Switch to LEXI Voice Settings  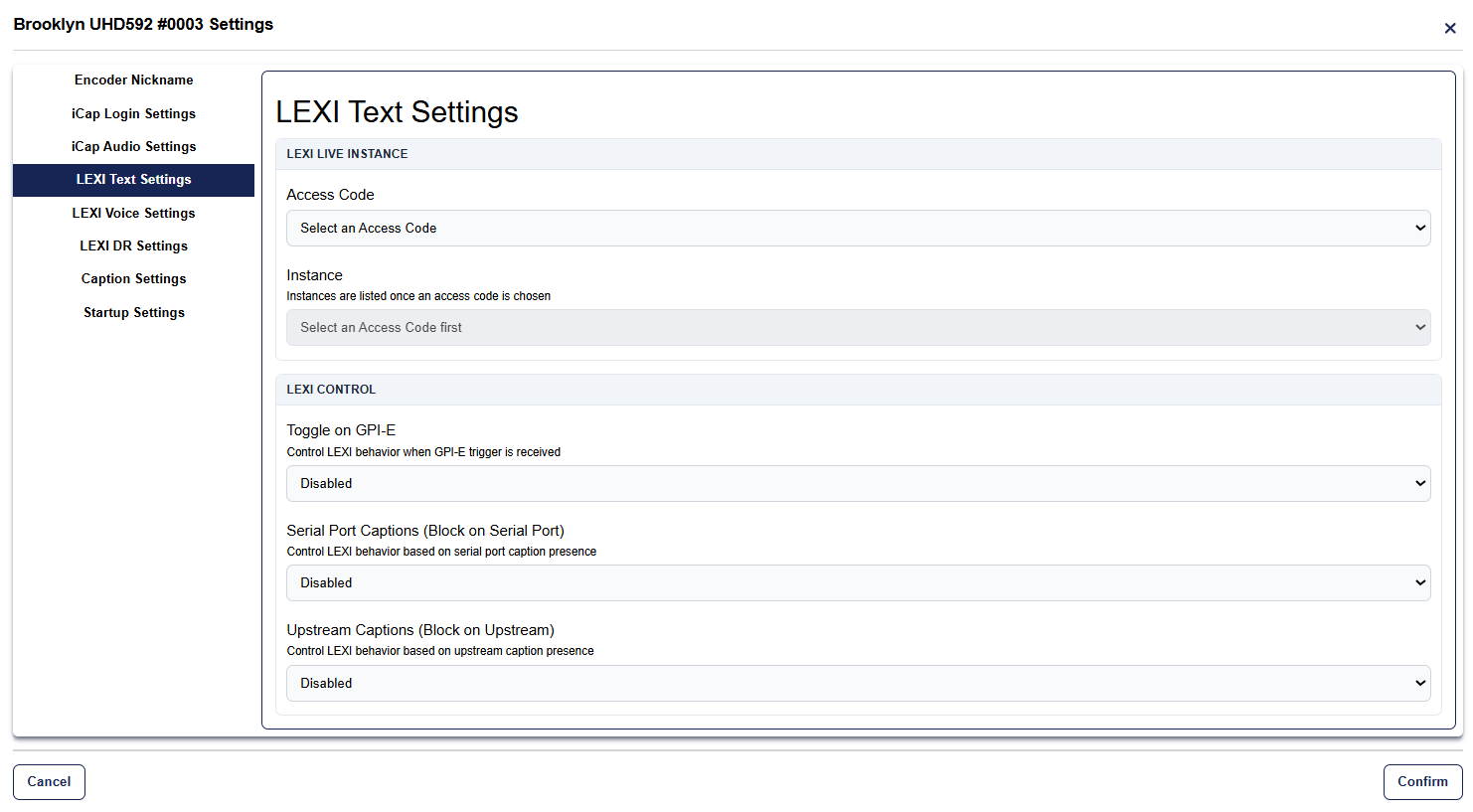[x=133, y=213]
